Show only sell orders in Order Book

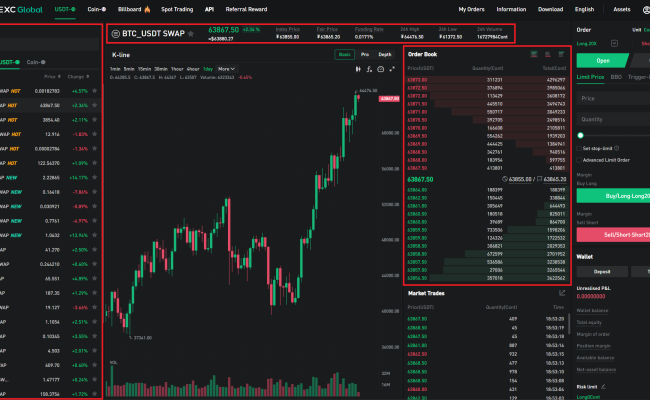click(x=547, y=53)
